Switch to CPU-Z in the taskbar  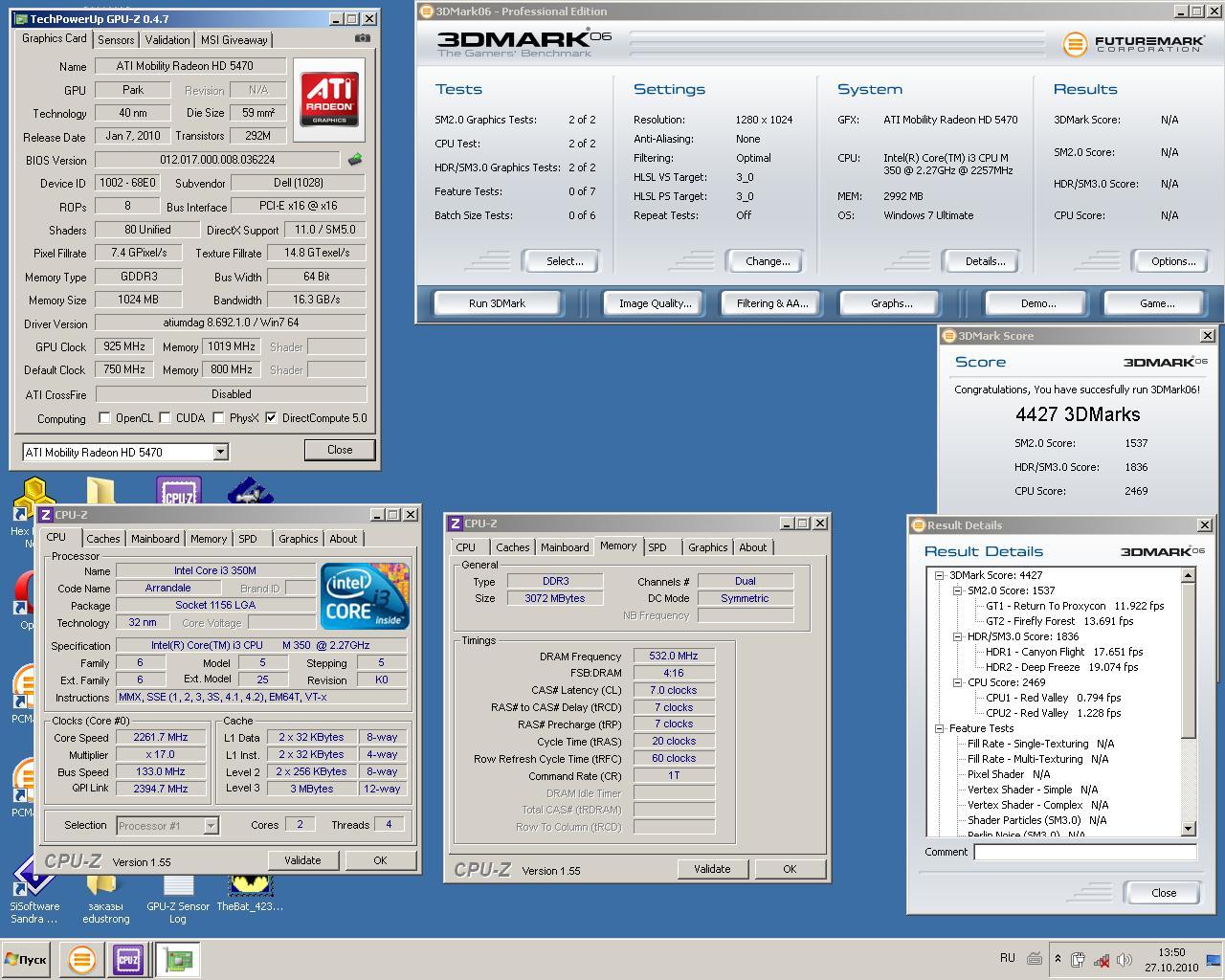(128, 959)
